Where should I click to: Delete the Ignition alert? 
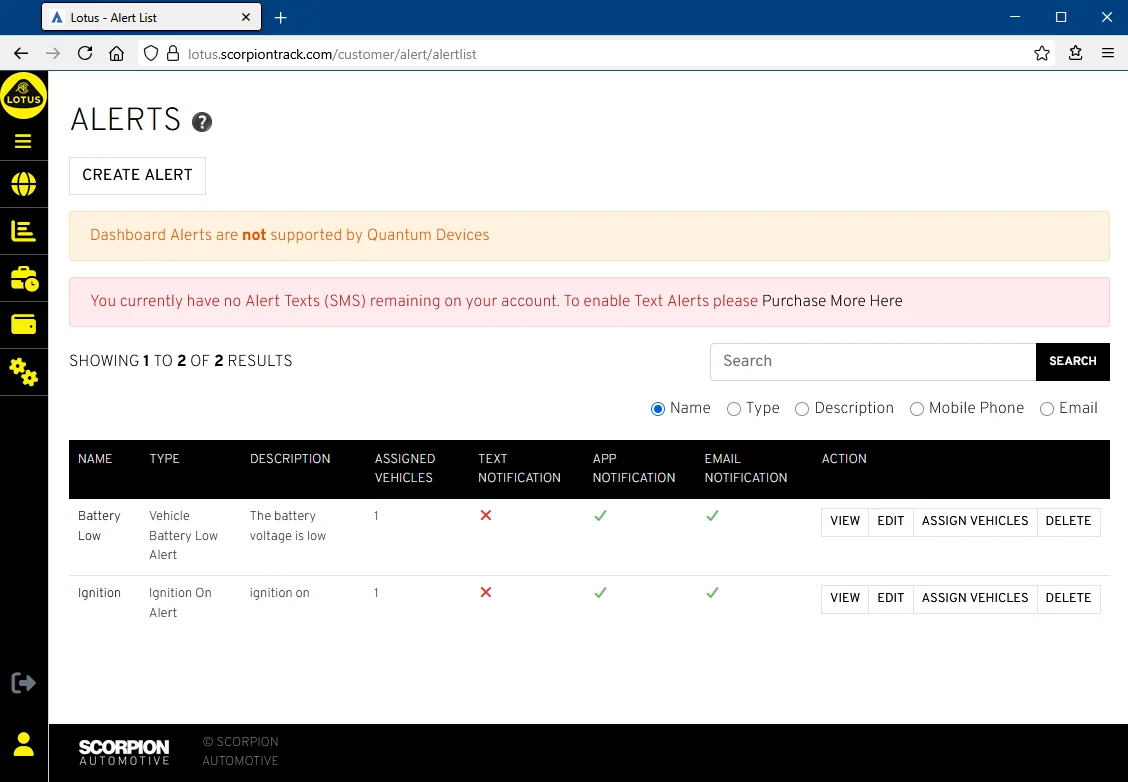(x=1068, y=598)
